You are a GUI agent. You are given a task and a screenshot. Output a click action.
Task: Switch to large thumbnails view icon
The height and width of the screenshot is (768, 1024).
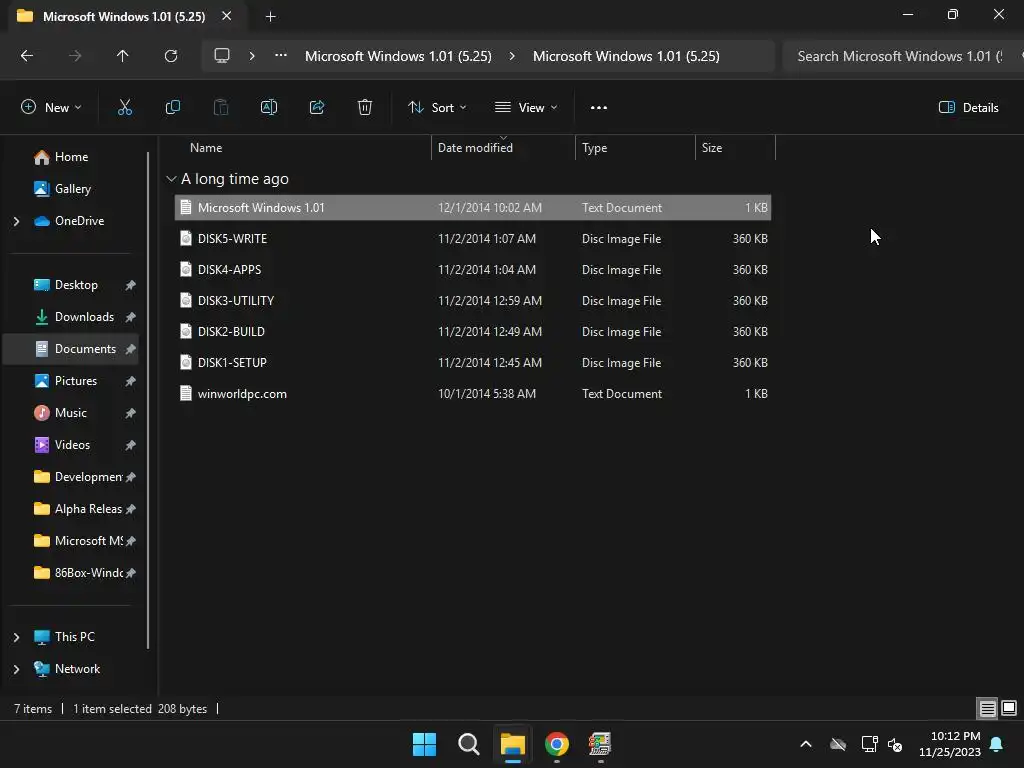[x=1009, y=708]
